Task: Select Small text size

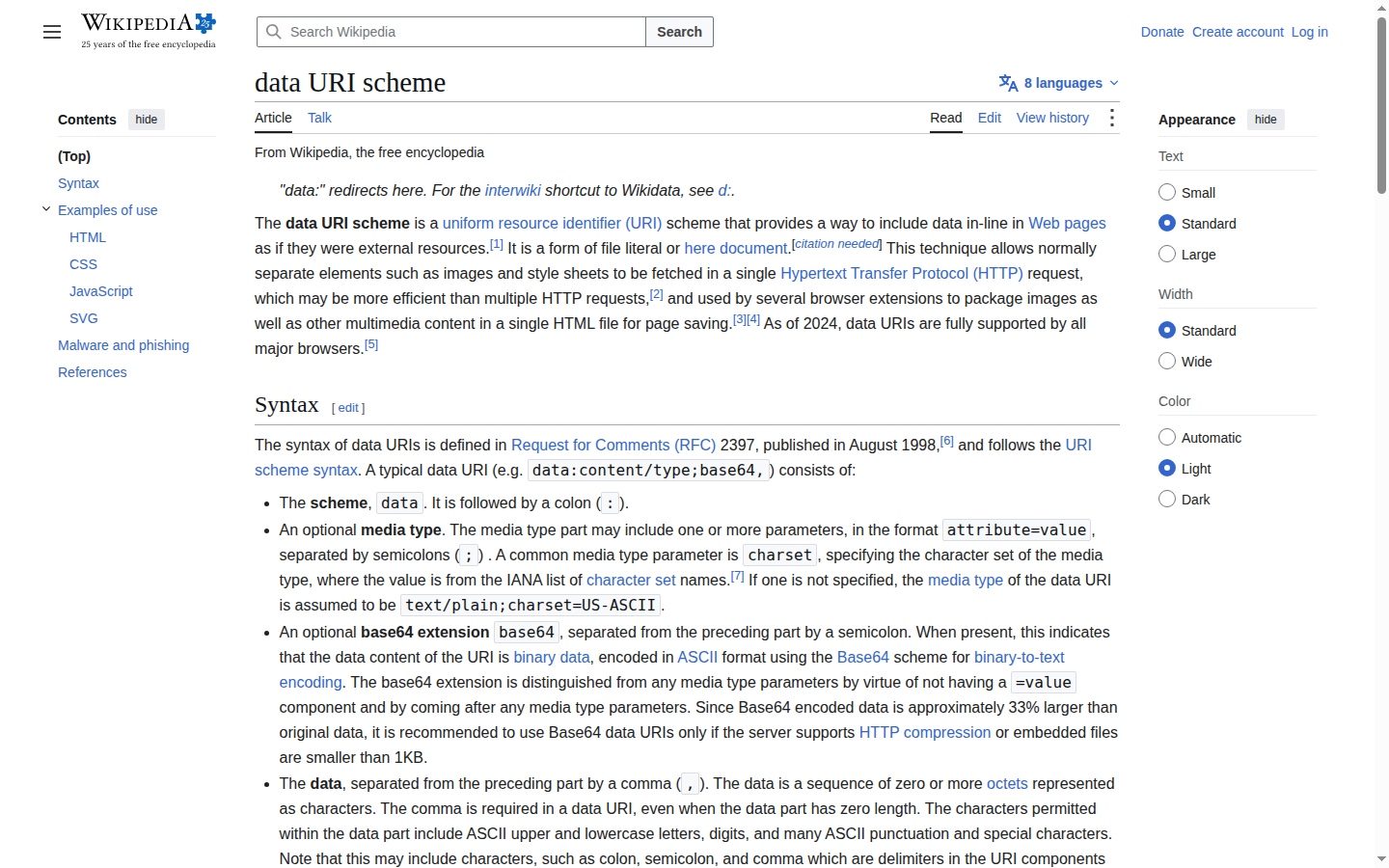Action: [1167, 192]
